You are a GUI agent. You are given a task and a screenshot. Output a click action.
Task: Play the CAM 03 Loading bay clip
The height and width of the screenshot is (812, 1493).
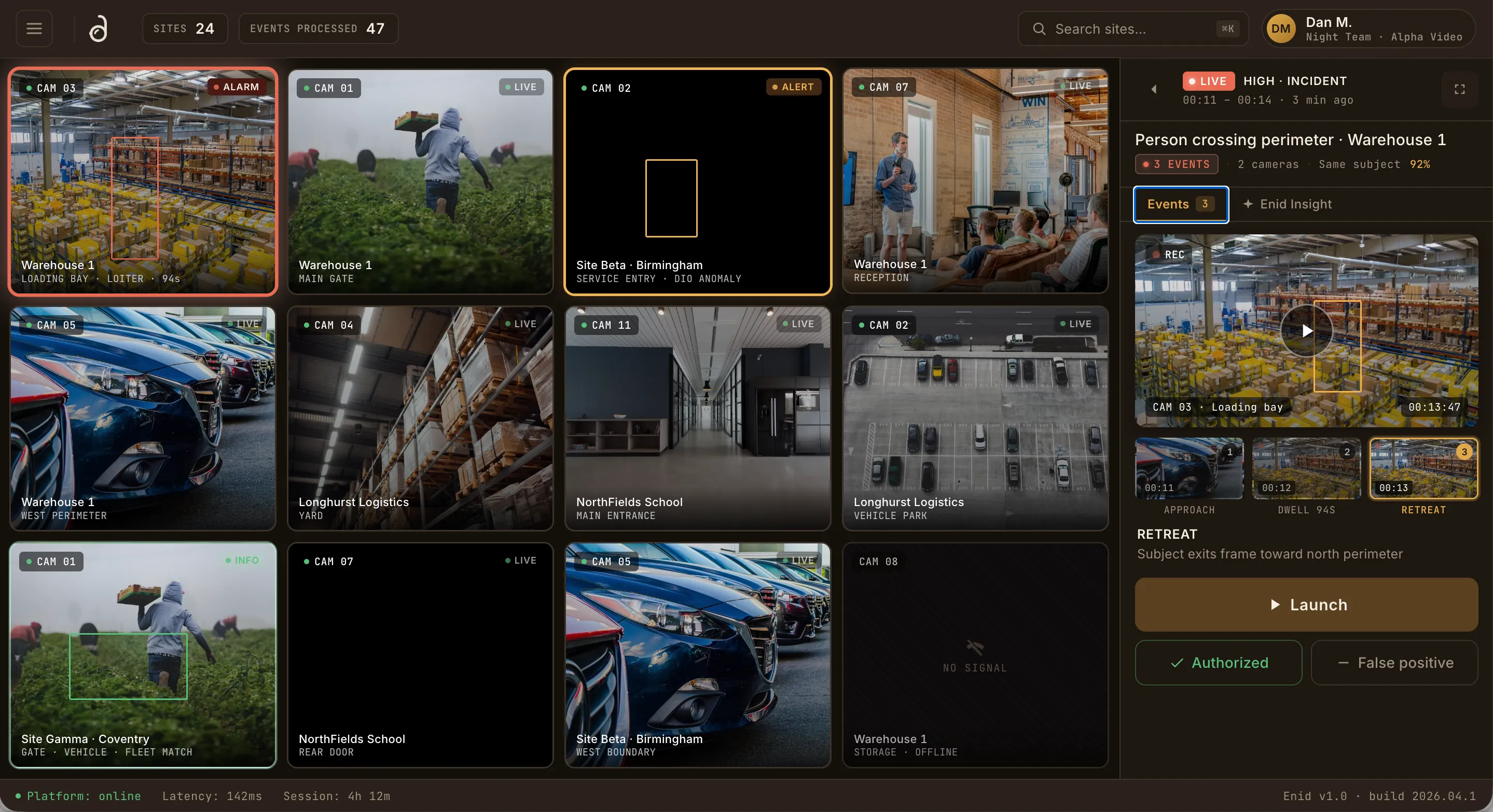coord(1307,331)
